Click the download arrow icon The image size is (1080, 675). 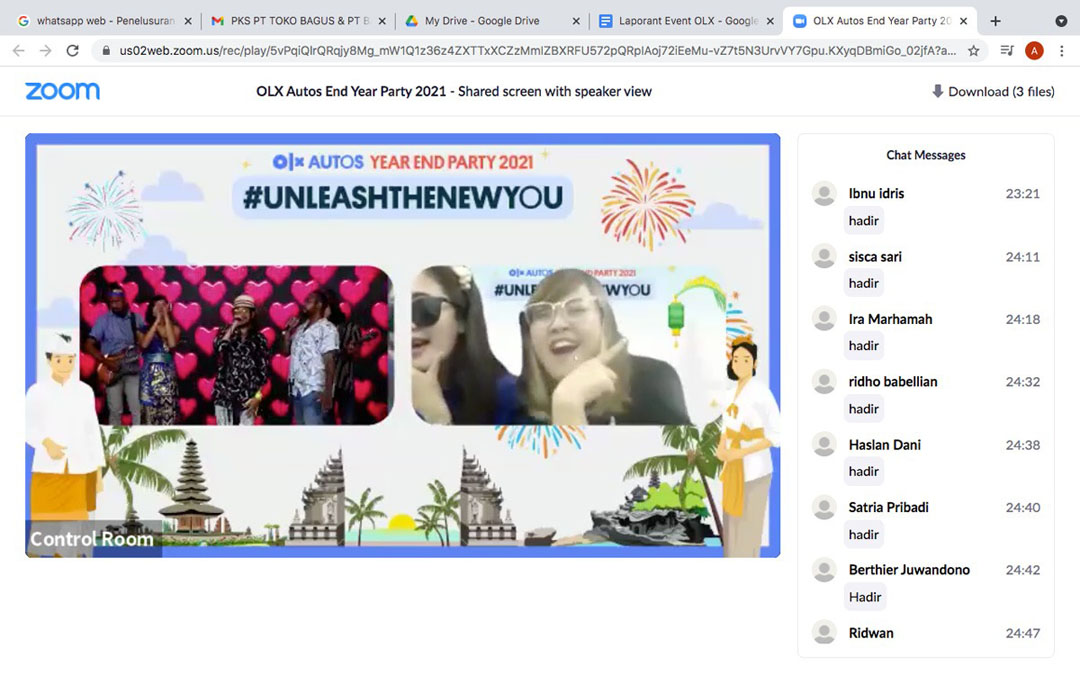coord(937,91)
